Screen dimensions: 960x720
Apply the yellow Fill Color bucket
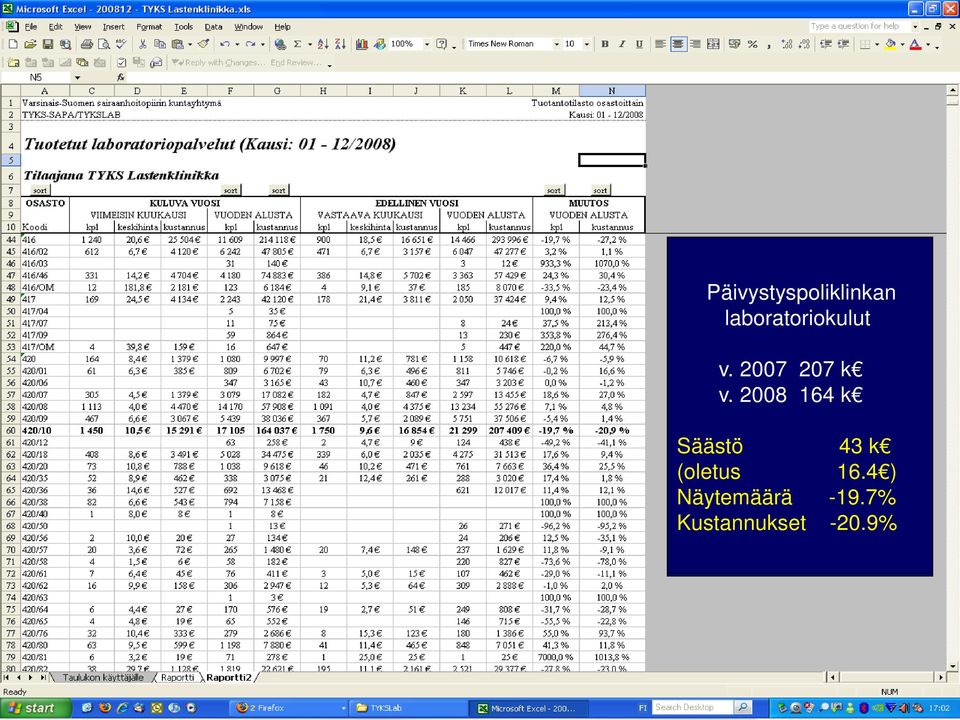pos(890,44)
